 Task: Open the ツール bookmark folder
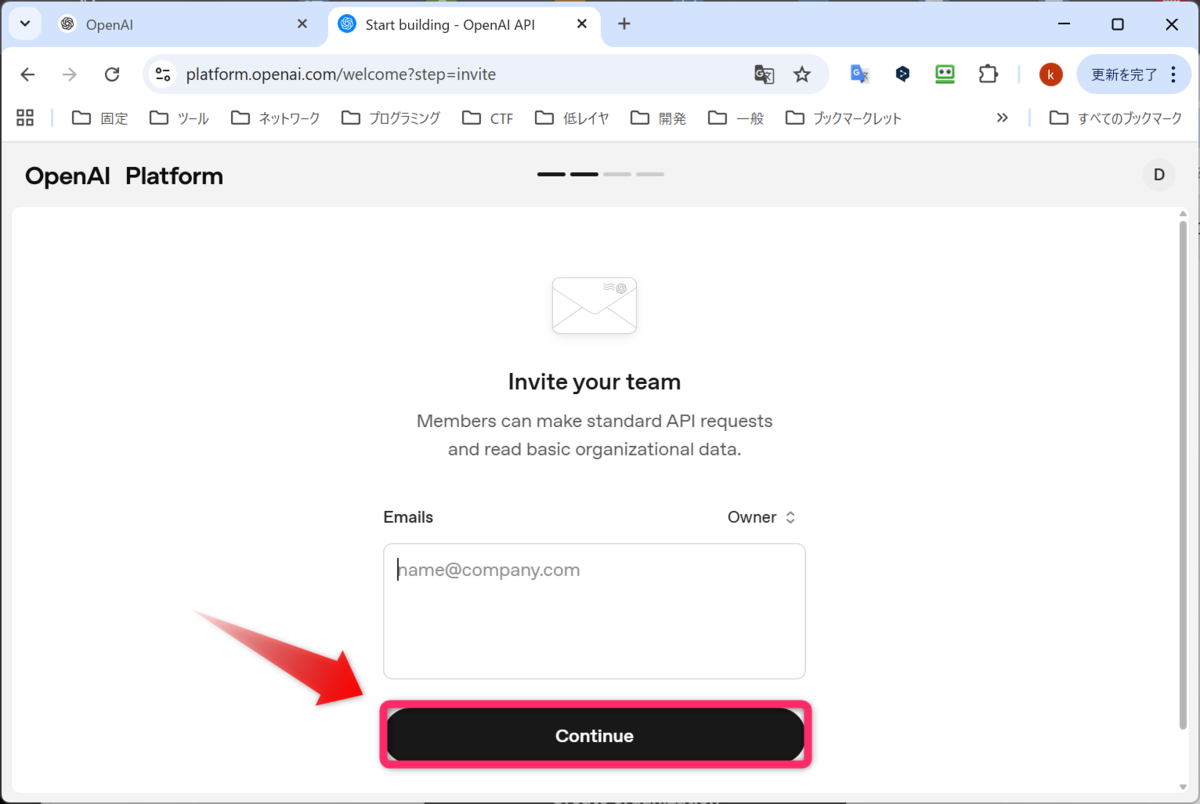coord(179,118)
